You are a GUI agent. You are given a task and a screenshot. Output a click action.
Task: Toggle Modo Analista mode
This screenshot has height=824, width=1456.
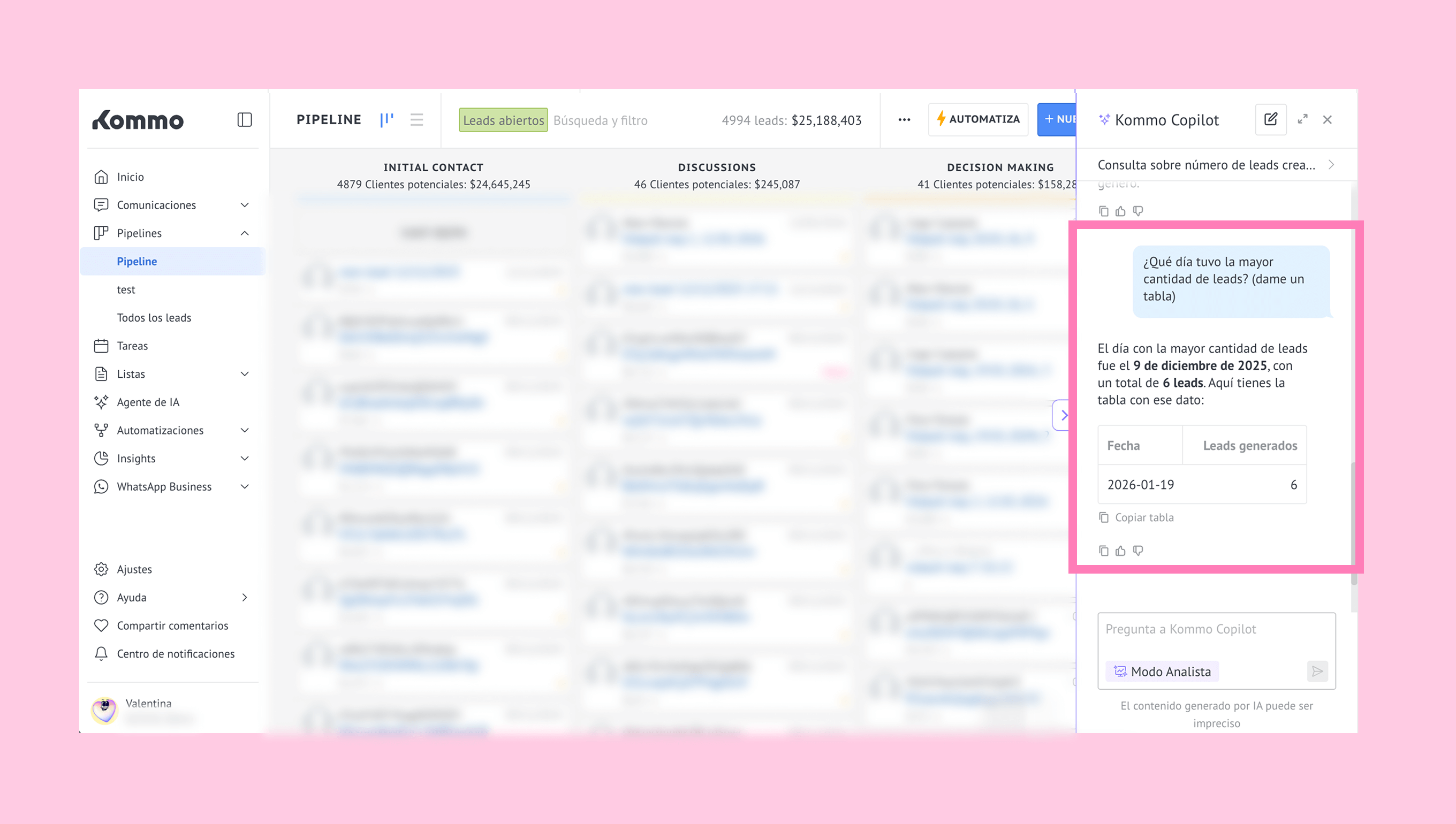(x=1163, y=671)
